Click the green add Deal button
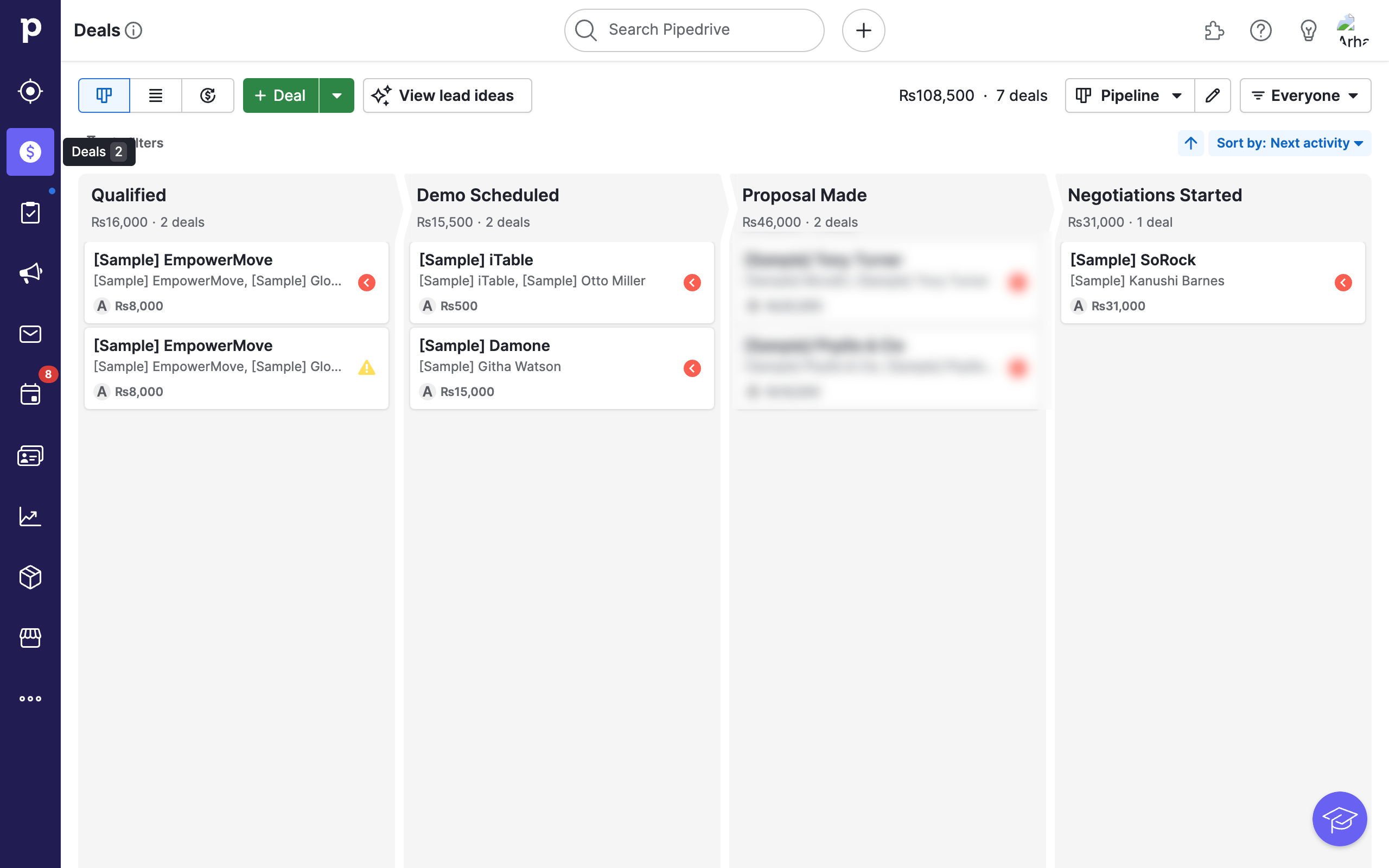 tap(281, 95)
